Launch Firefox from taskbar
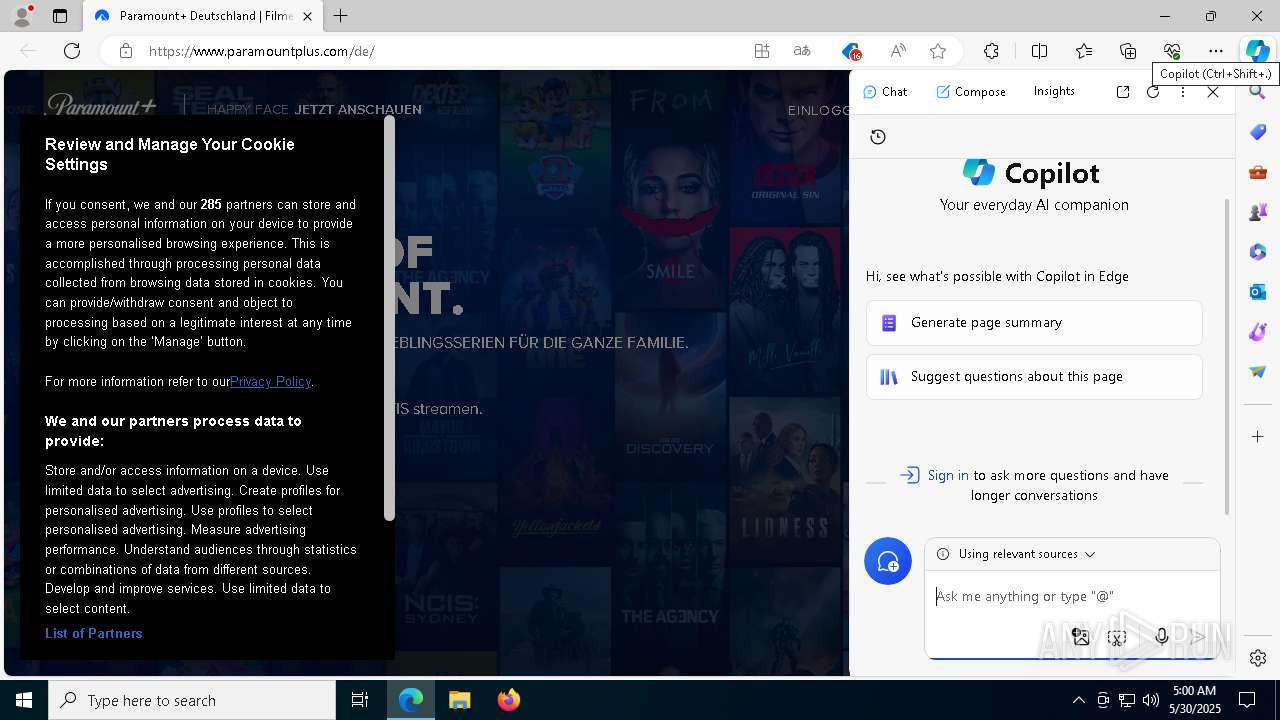This screenshot has height=720, width=1280. [509, 700]
